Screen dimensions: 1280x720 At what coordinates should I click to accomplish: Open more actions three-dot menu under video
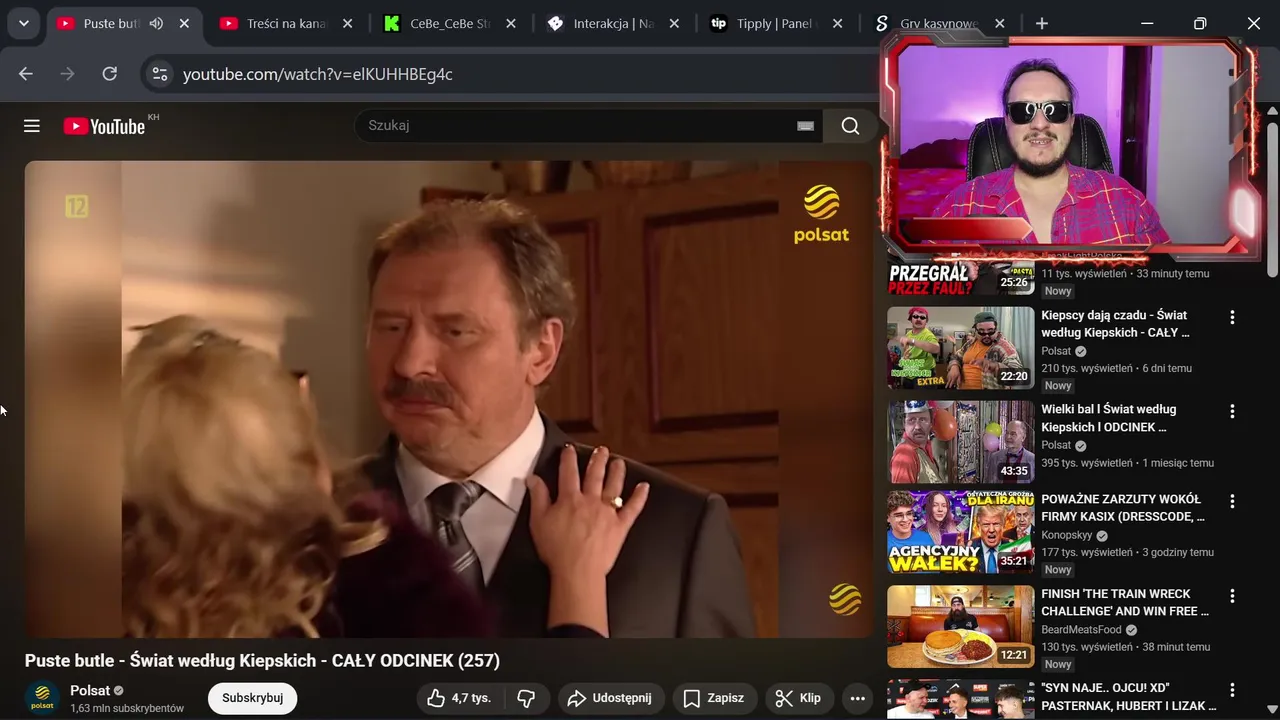[x=857, y=698]
